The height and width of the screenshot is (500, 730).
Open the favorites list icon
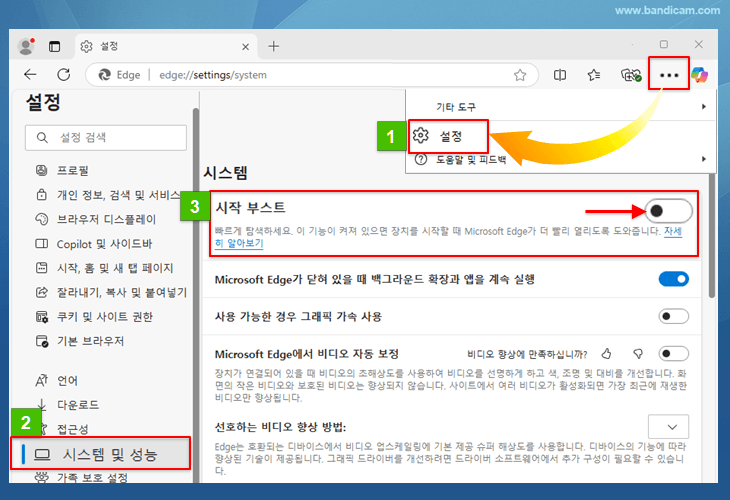(594, 75)
